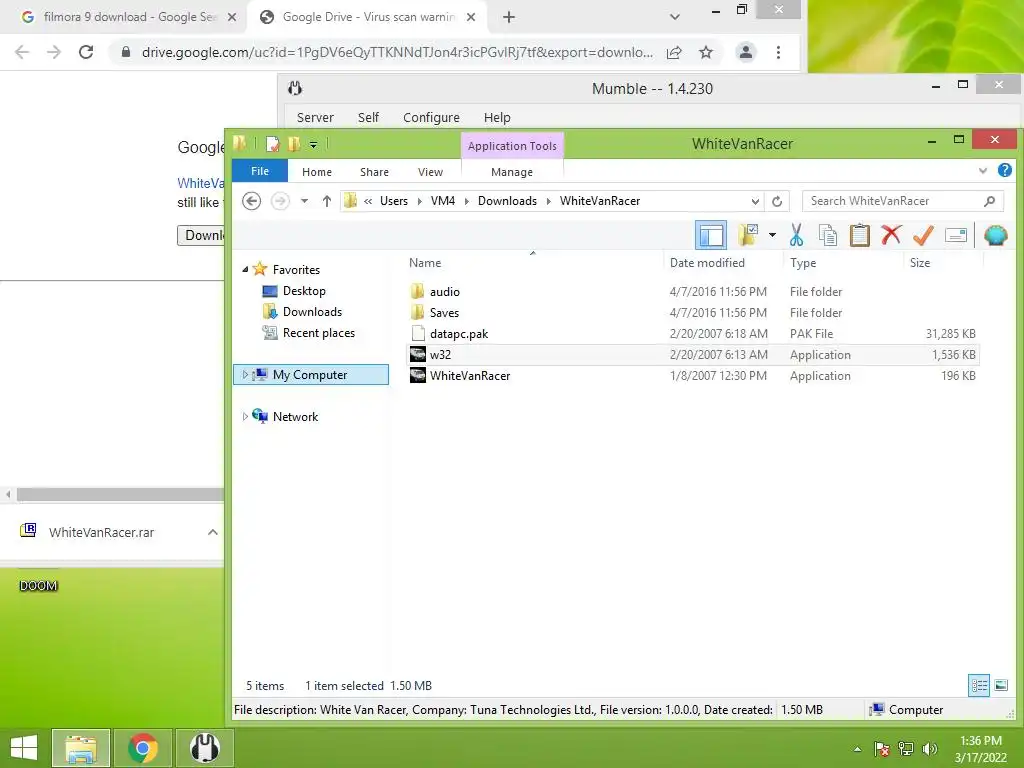Open Mumble Server menu
Screen dimensions: 1024x768
point(315,118)
